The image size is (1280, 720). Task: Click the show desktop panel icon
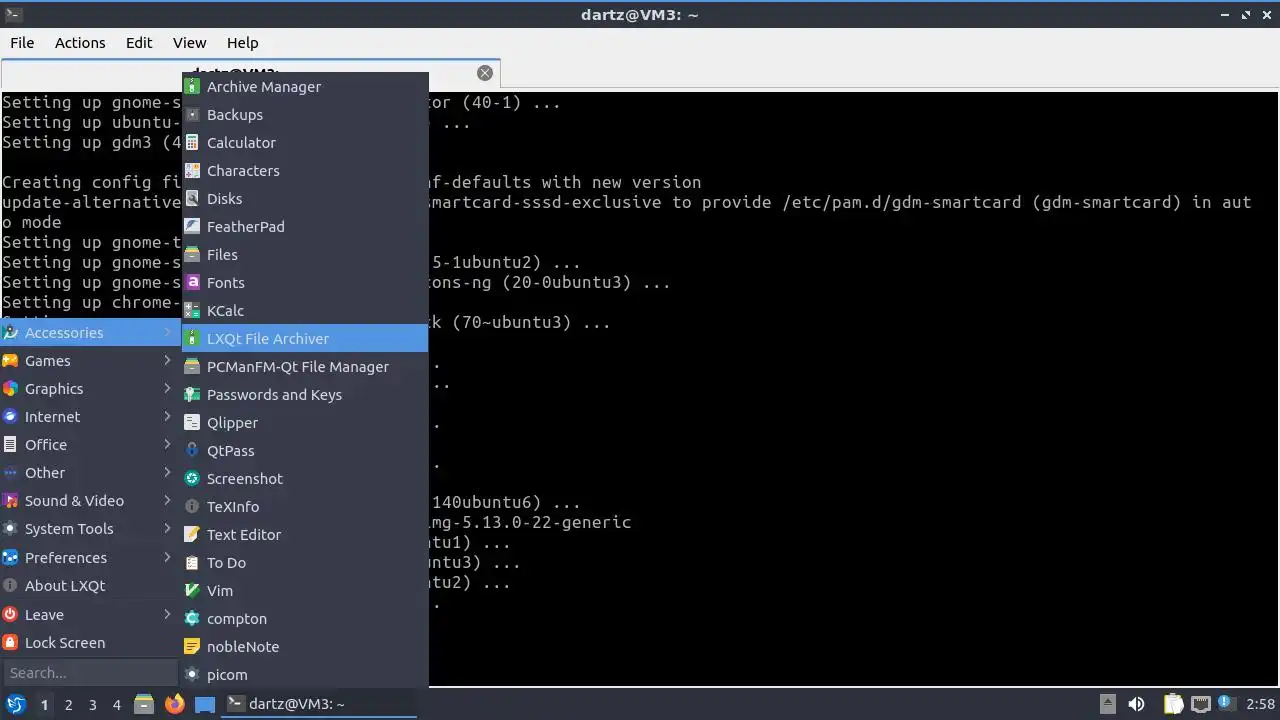point(205,705)
